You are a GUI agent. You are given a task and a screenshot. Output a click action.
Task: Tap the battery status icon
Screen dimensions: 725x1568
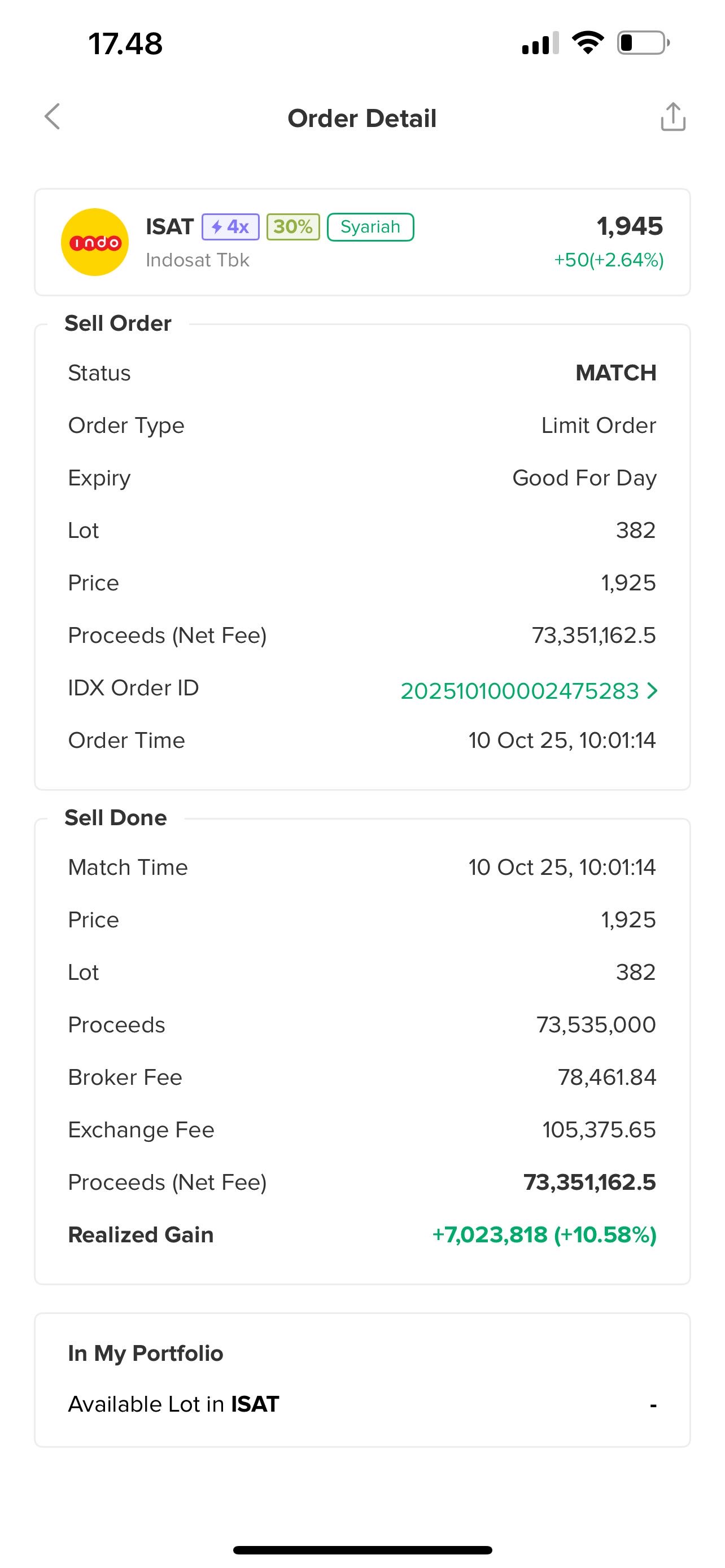tap(643, 43)
